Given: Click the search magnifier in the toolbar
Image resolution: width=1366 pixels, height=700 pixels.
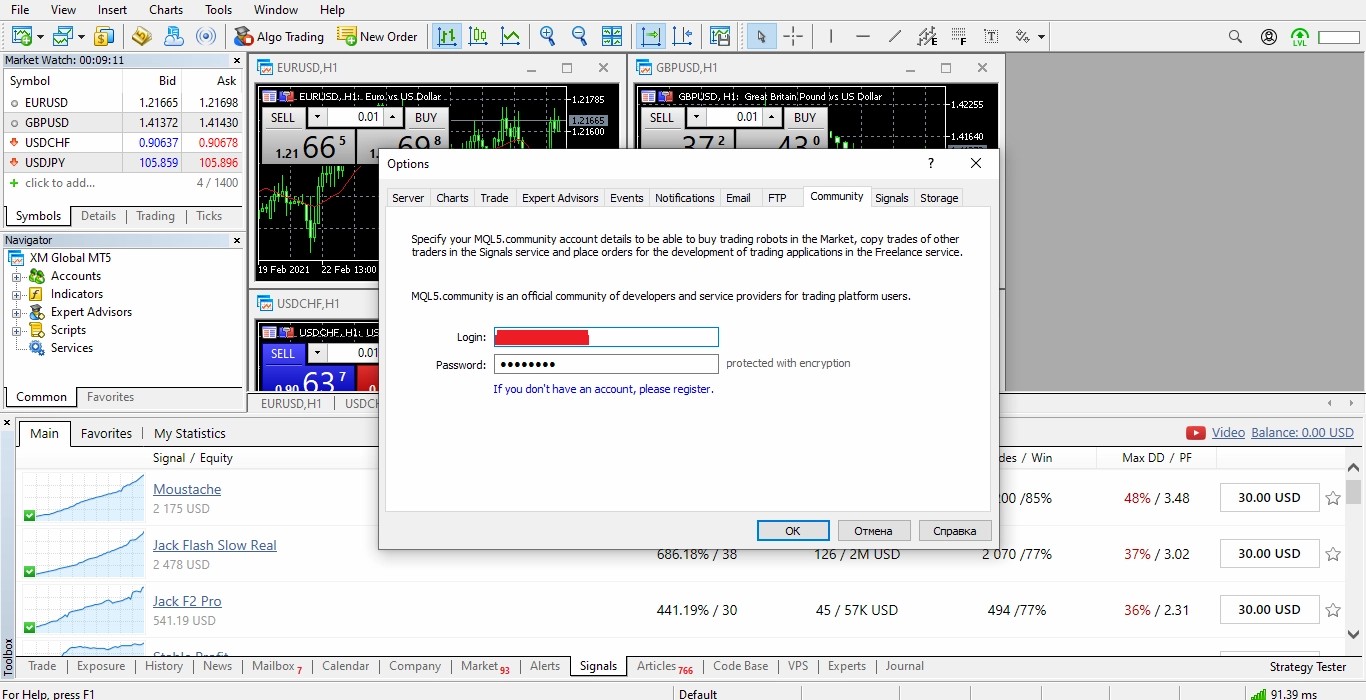Looking at the screenshot, I should click(x=1236, y=37).
